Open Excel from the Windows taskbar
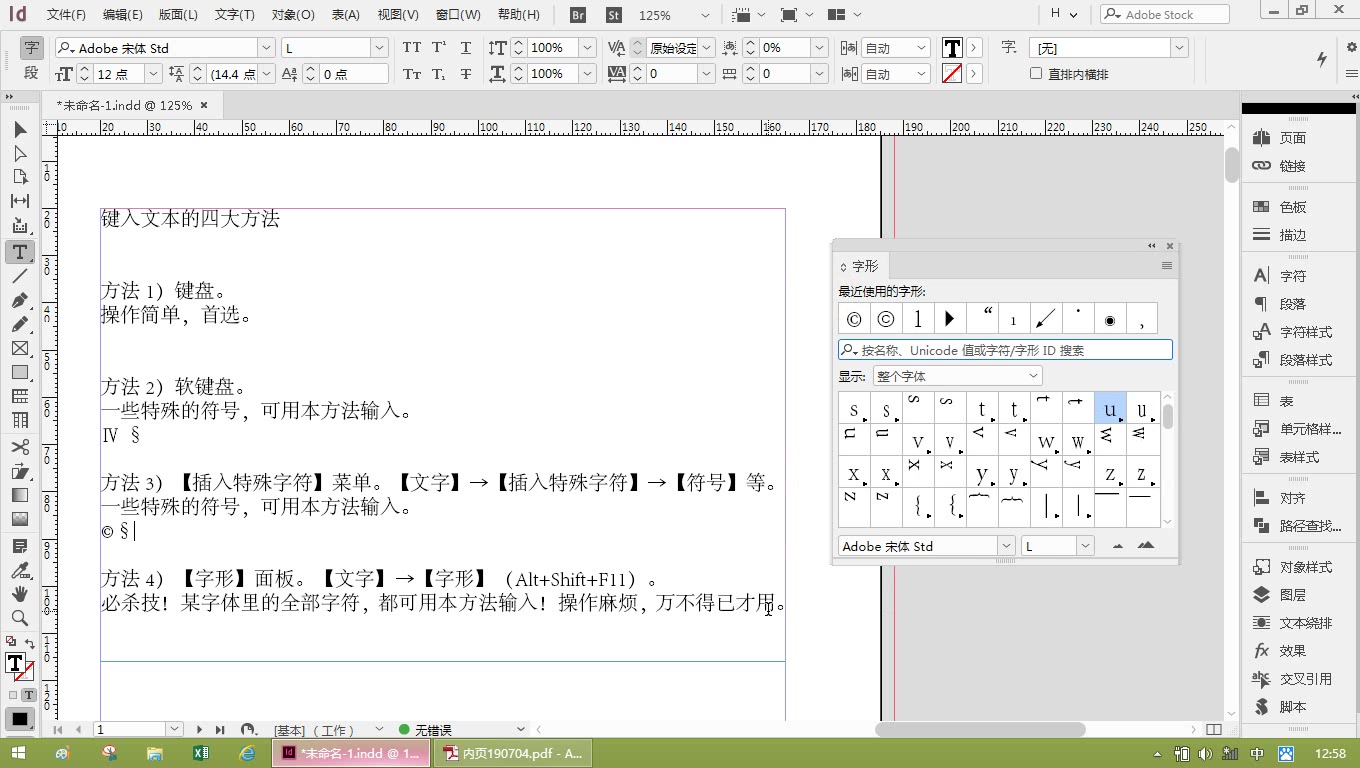Image resolution: width=1360 pixels, height=768 pixels. click(200, 753)
